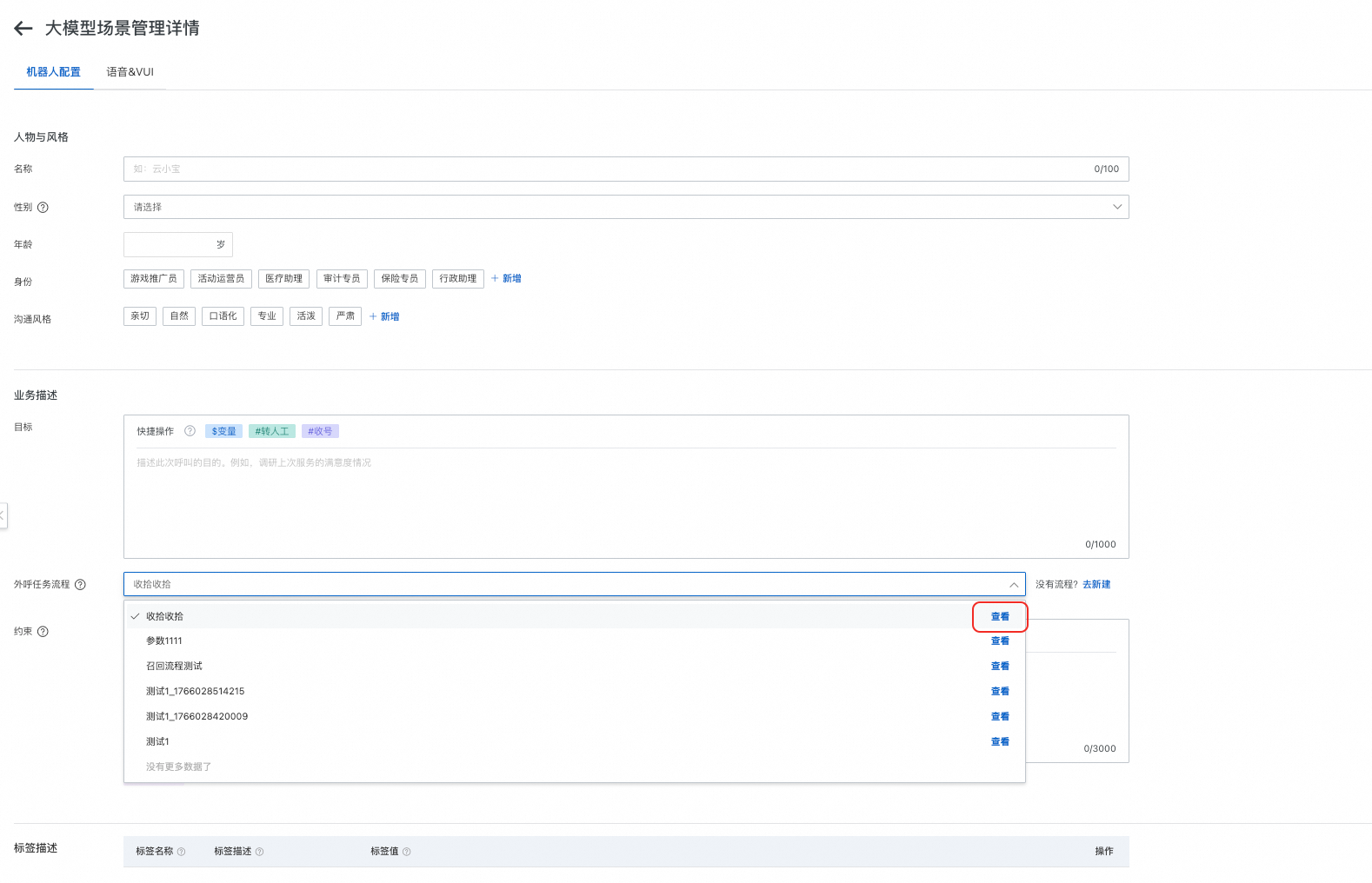Switch to the 语音&VUI tab

point(130,72)
